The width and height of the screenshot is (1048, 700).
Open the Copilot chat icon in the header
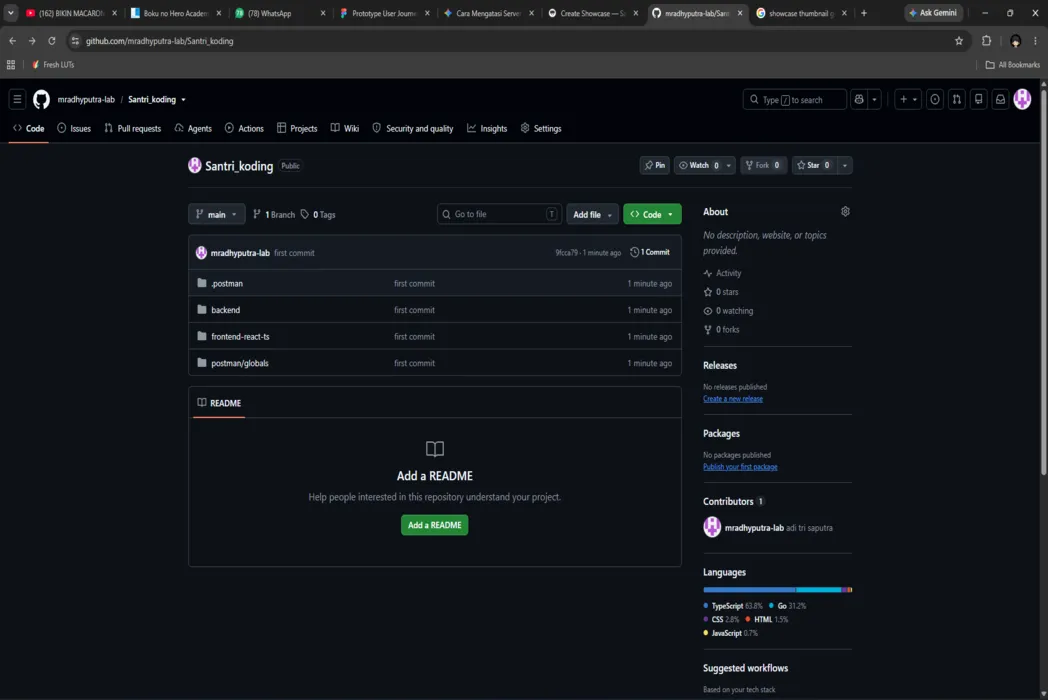coord(859,100)
